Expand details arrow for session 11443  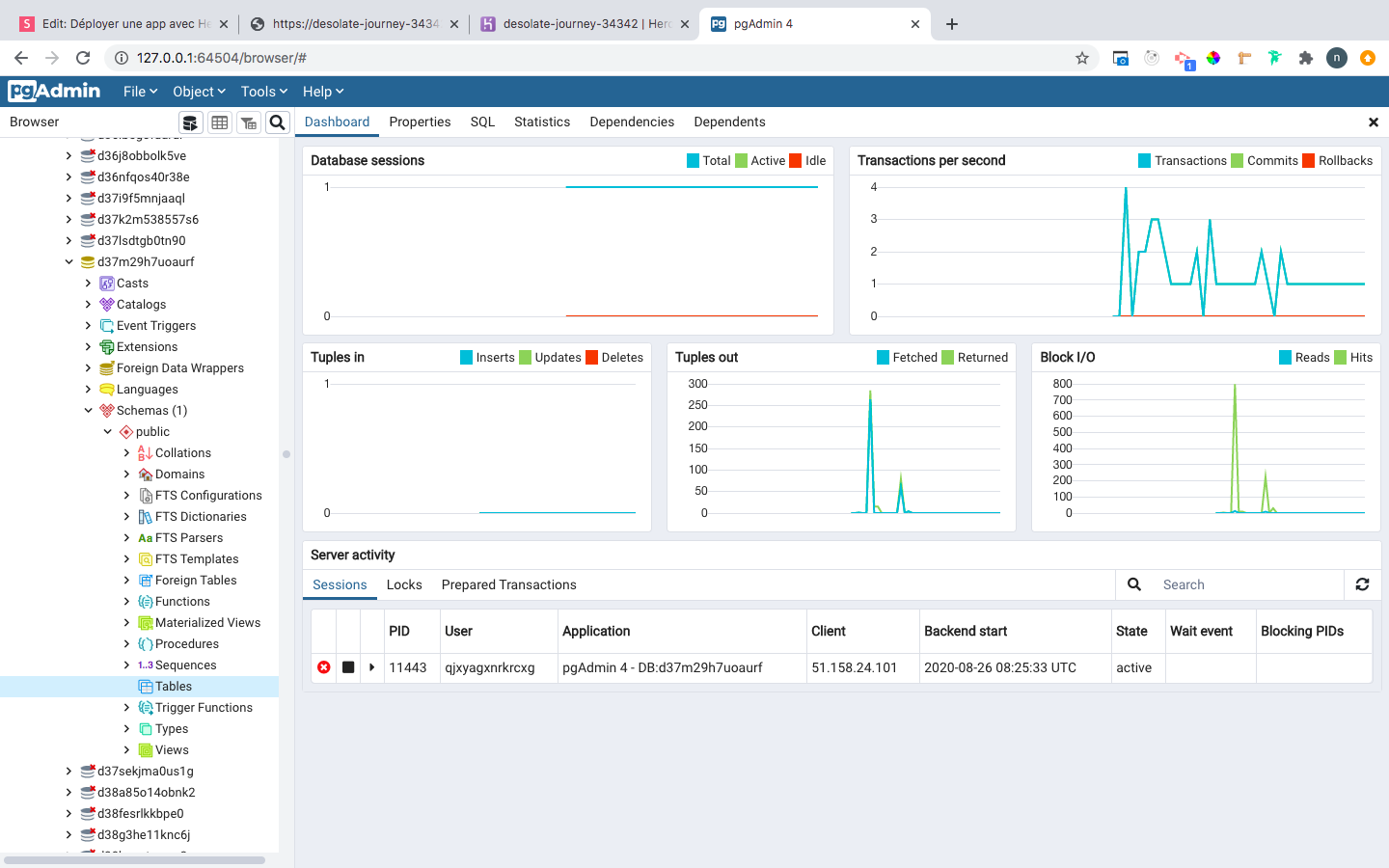pyautogui.click(x=372, y=667)
